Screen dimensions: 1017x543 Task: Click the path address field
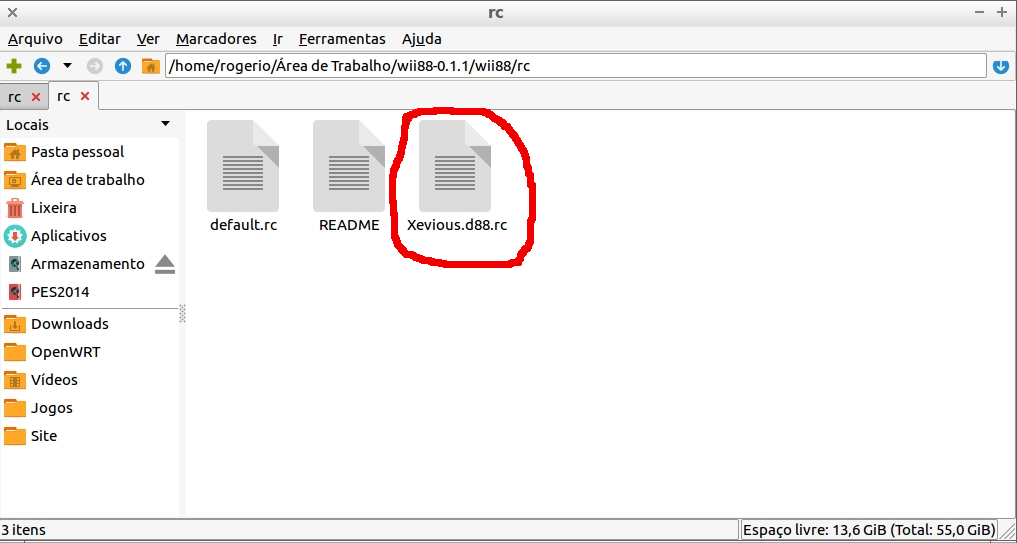pyautogui.click(x=575, y=66)
